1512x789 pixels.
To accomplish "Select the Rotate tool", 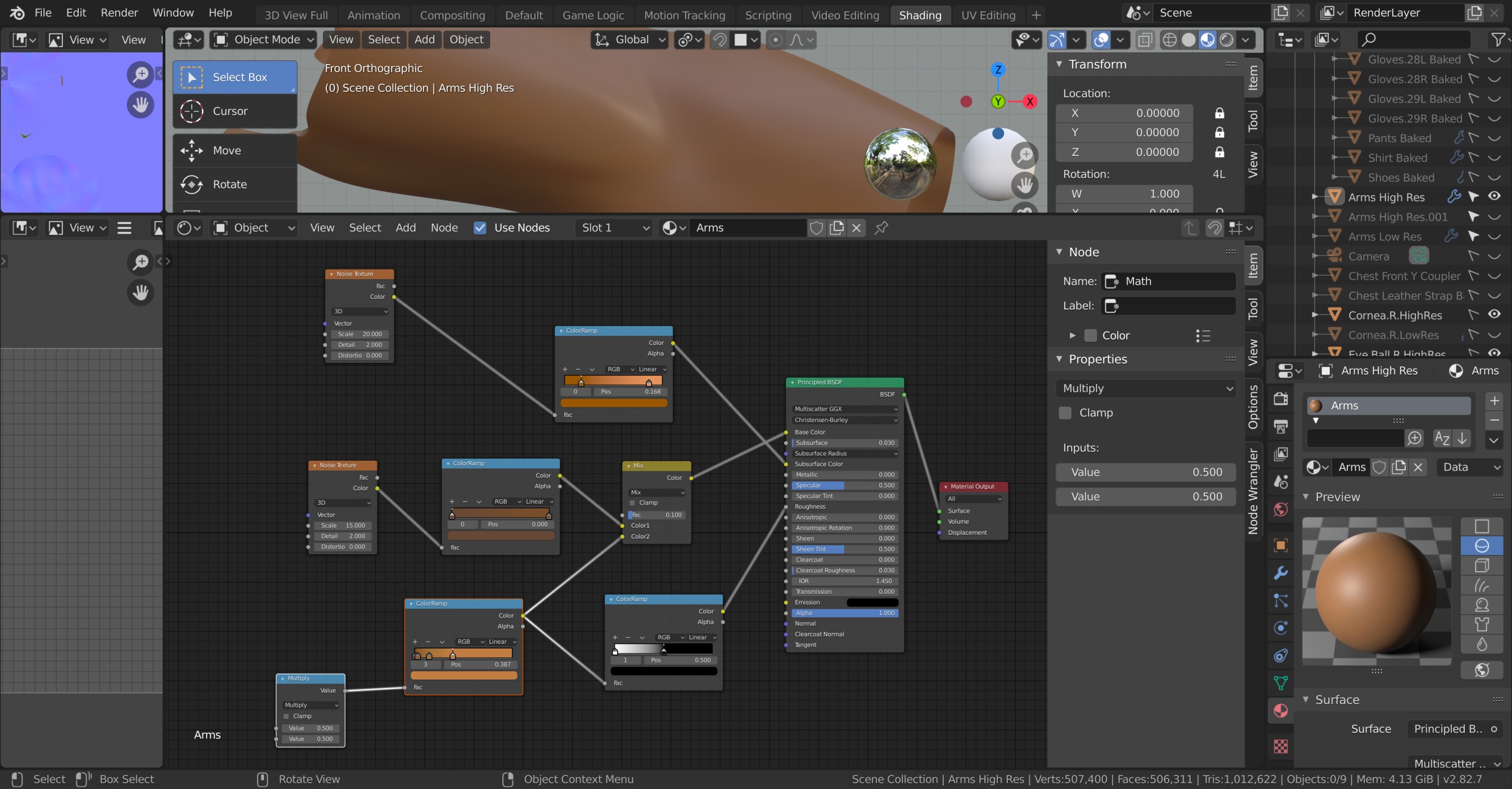I will point(235,185).
